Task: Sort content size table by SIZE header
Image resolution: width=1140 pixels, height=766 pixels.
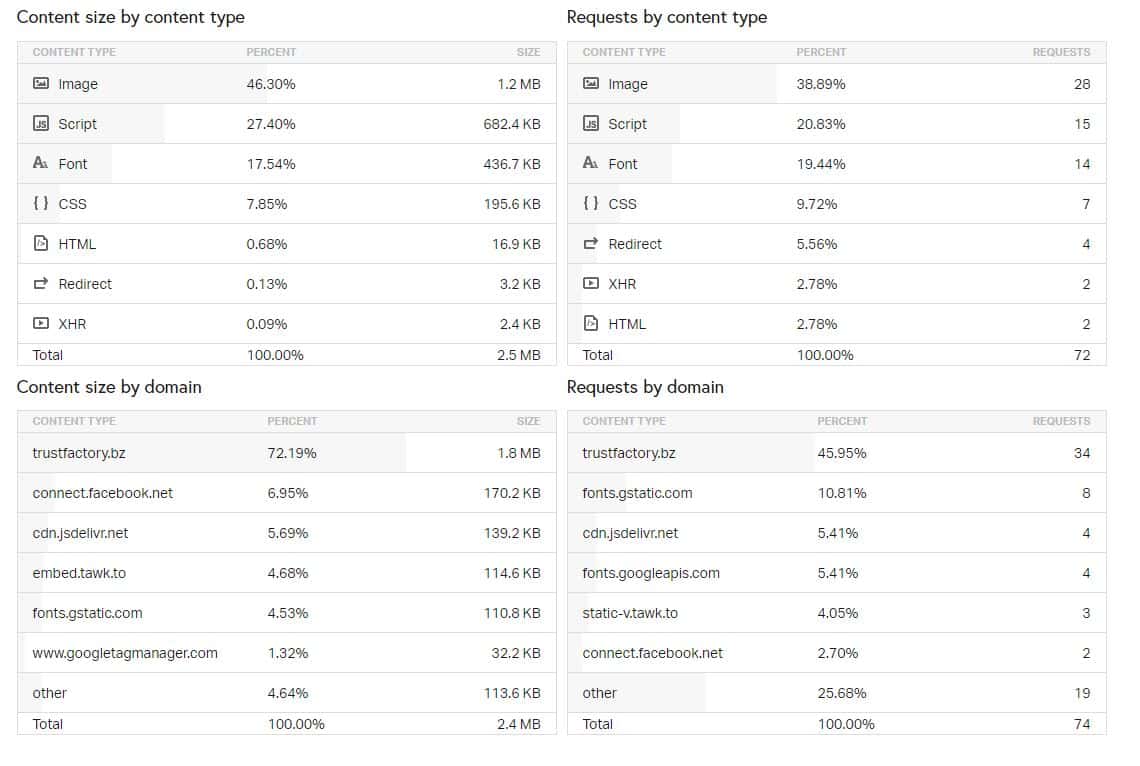Action: coord(528,52)
